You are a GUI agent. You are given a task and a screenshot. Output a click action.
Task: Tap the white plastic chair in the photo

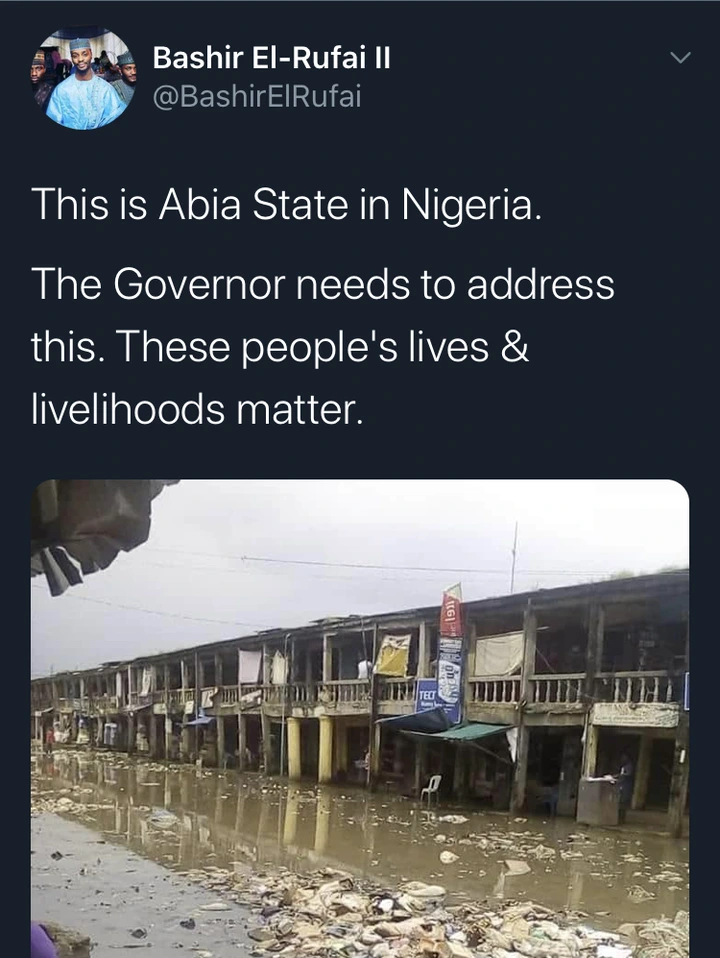(432, 790)
